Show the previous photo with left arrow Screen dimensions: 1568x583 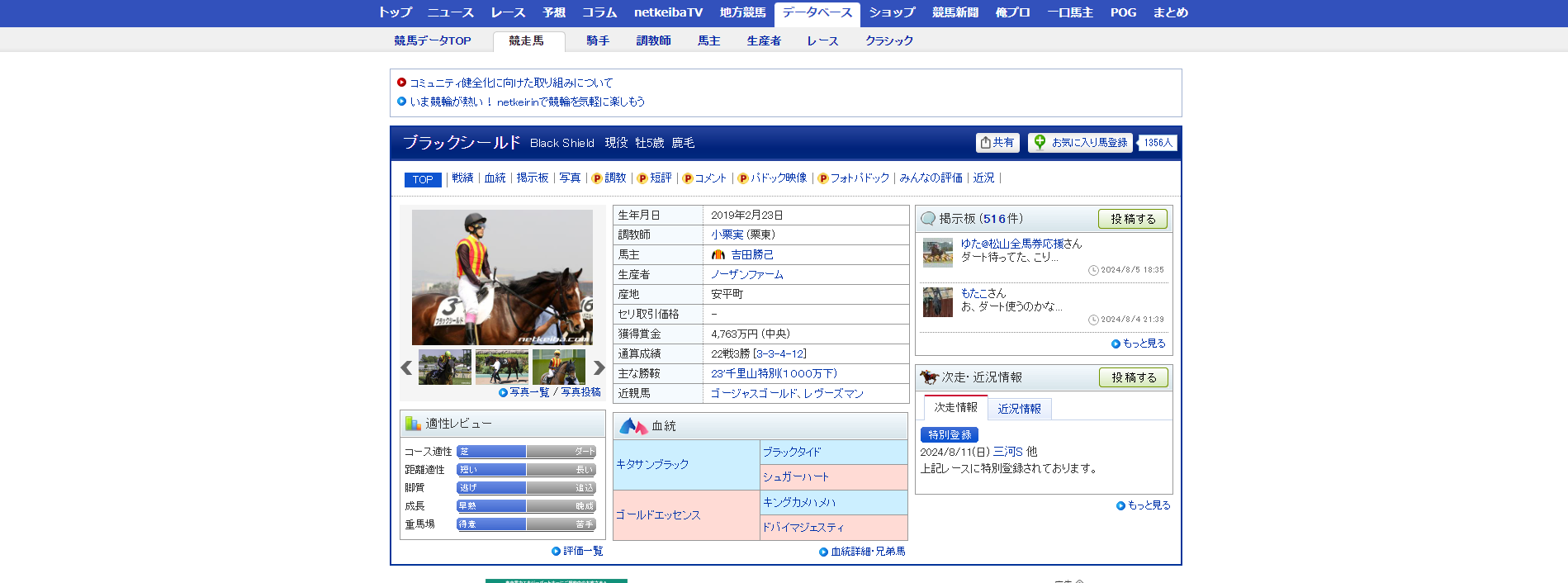point(406,368)
